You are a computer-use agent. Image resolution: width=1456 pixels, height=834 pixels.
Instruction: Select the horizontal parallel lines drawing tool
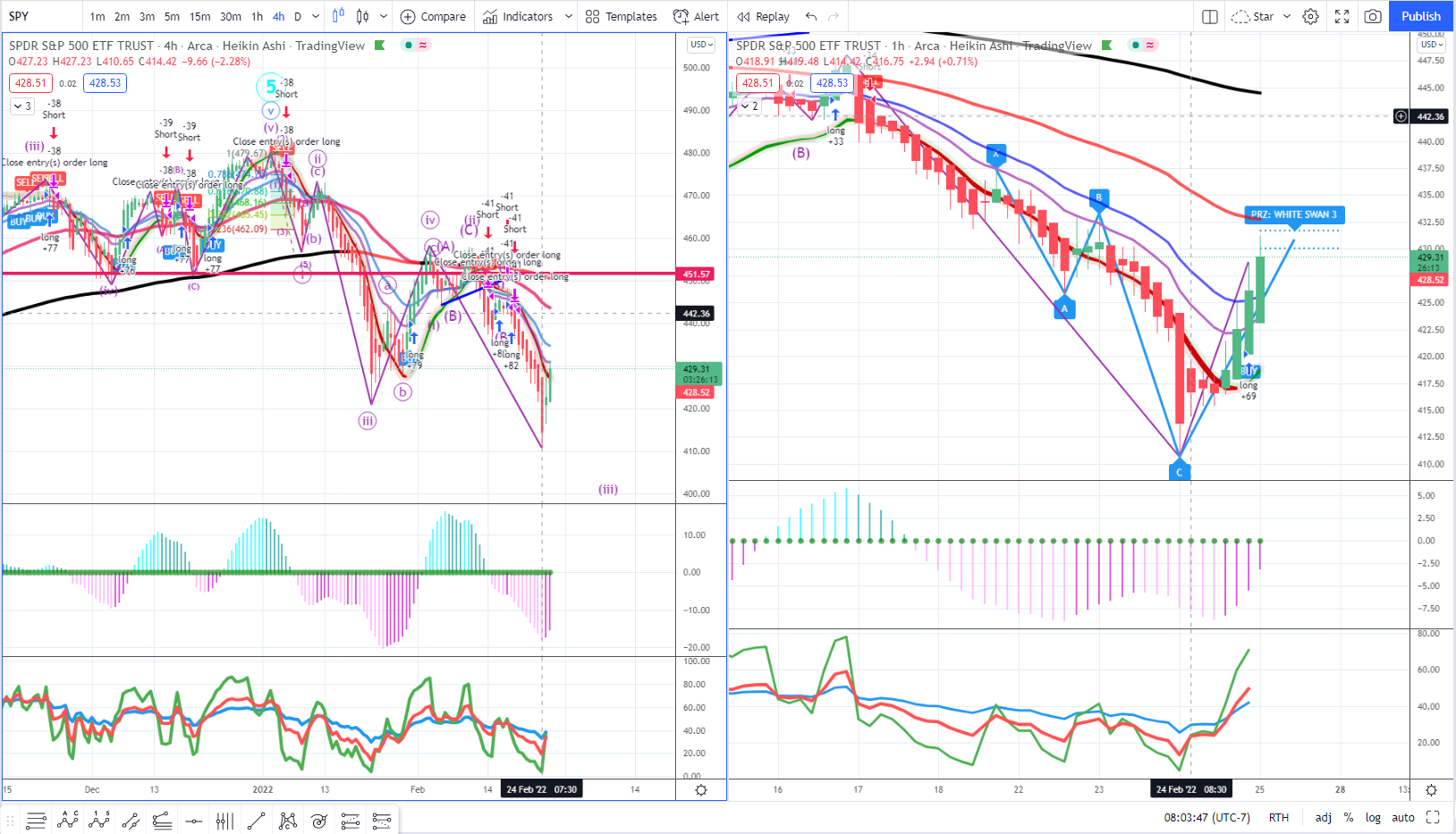pyautogui.click(x=36, y=821)
